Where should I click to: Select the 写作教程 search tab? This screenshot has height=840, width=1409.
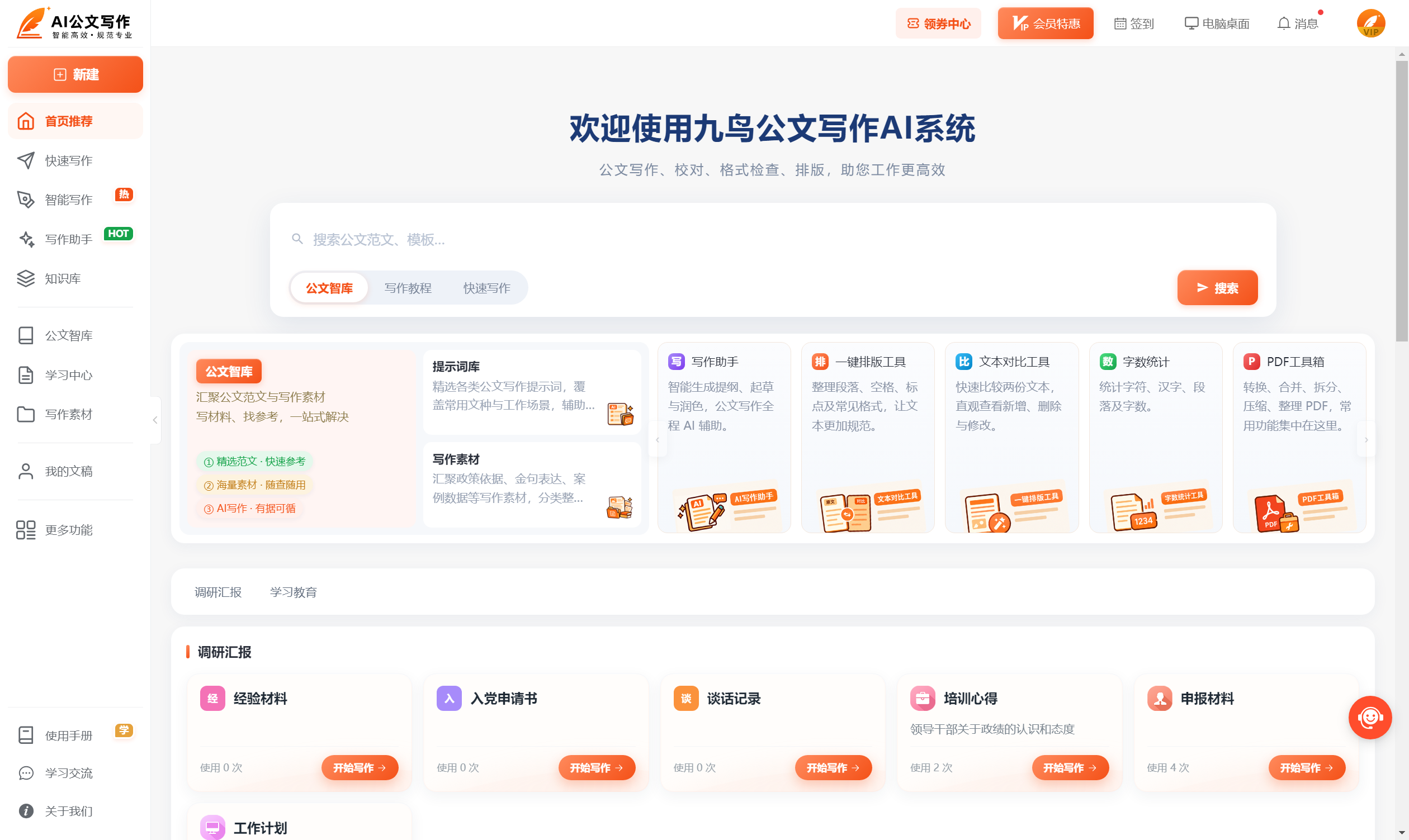[408, 288]
